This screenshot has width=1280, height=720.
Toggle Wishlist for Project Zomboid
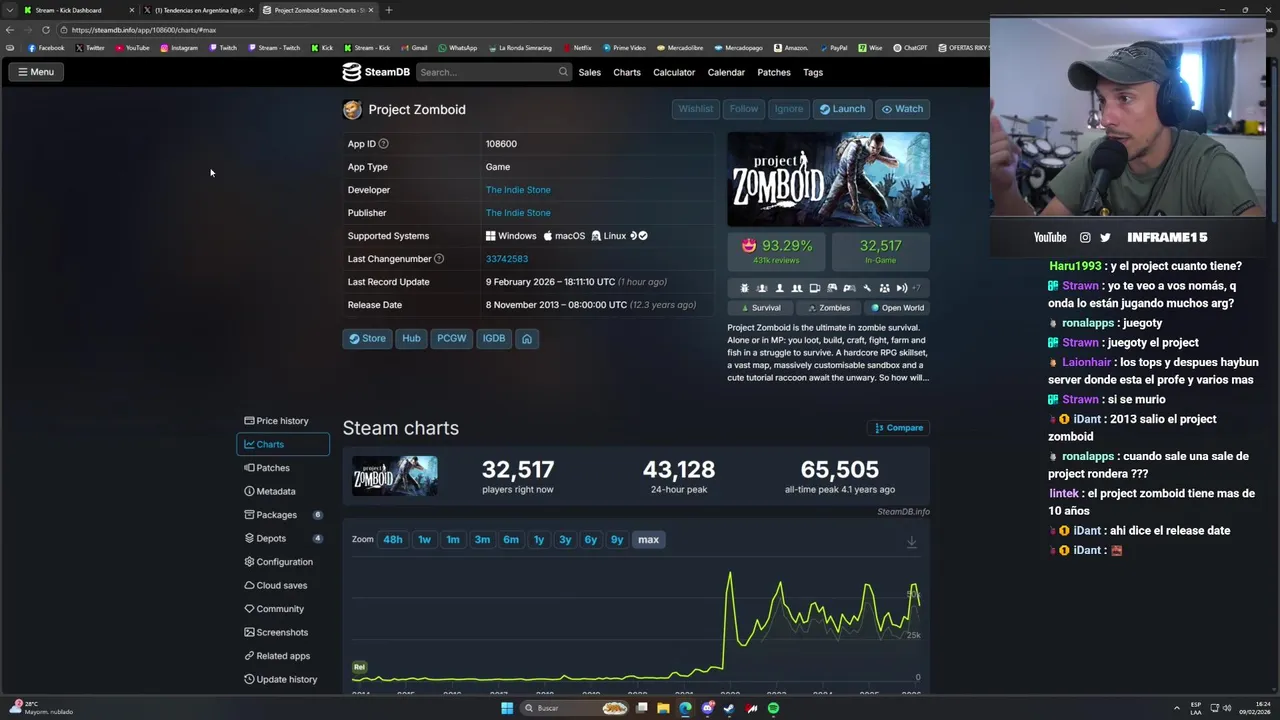pos(695,109)
